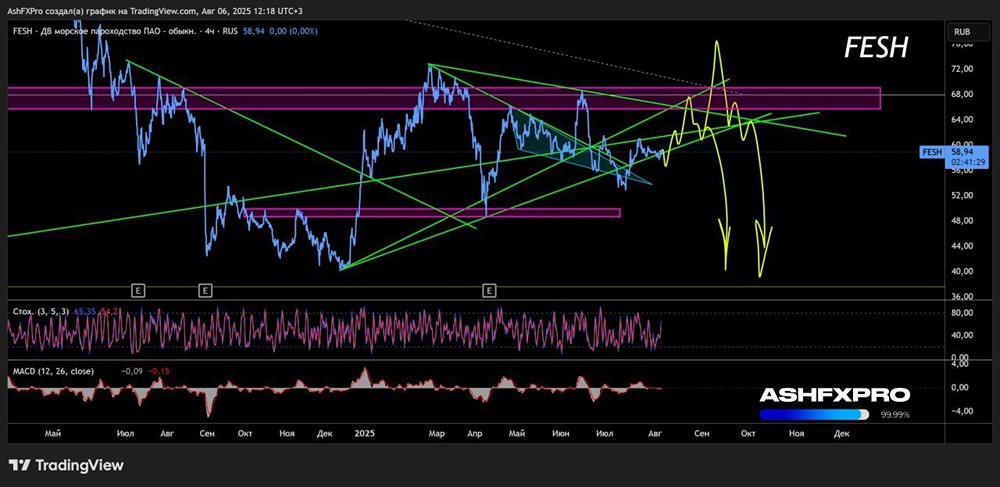Viewport: 1000px width, 487px height.
Task: Click the earnings E marker above Сен 2024
Action: pyautogui.click(x=205, y=291)
